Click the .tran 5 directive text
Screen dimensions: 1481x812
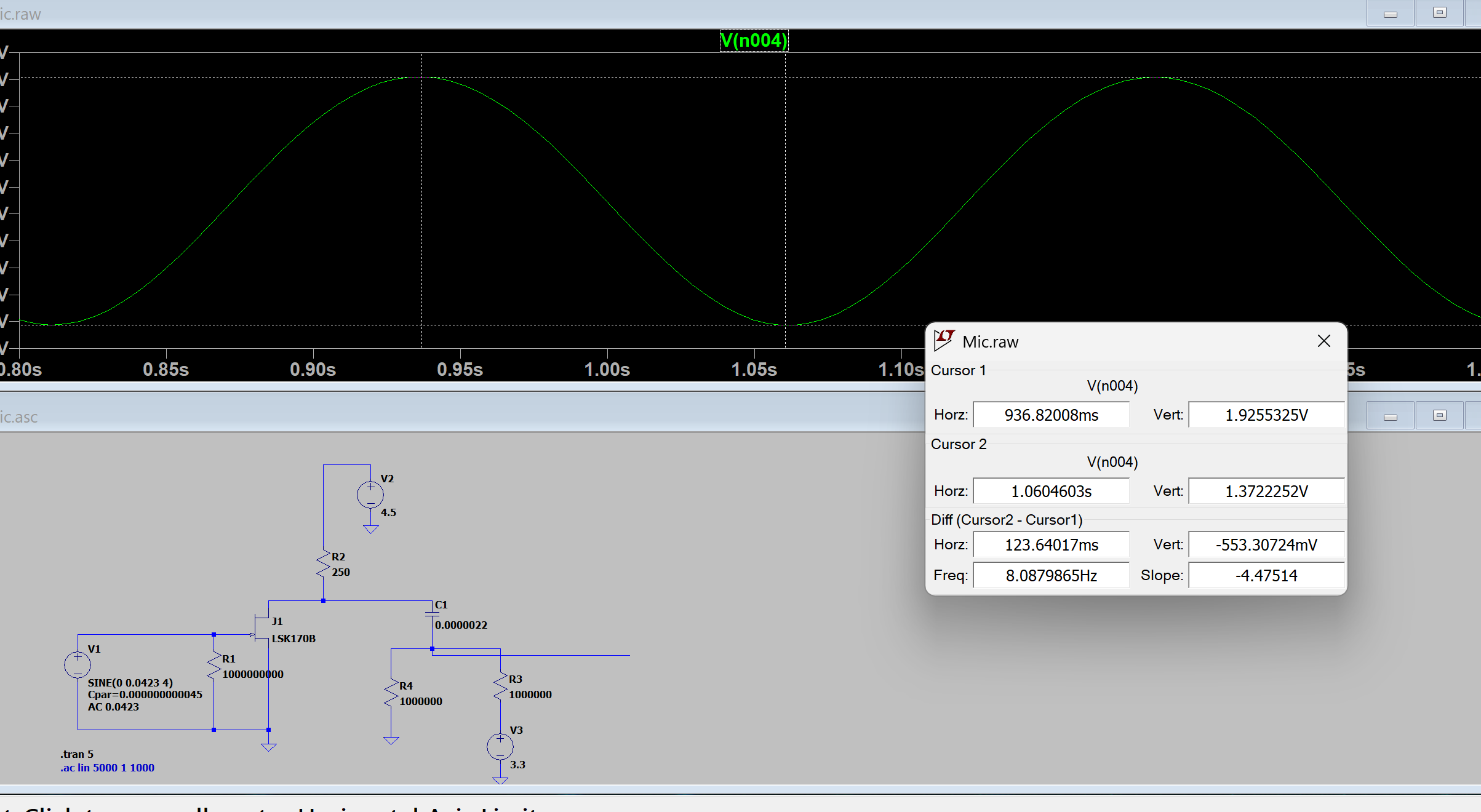click(x=77, y=754)
